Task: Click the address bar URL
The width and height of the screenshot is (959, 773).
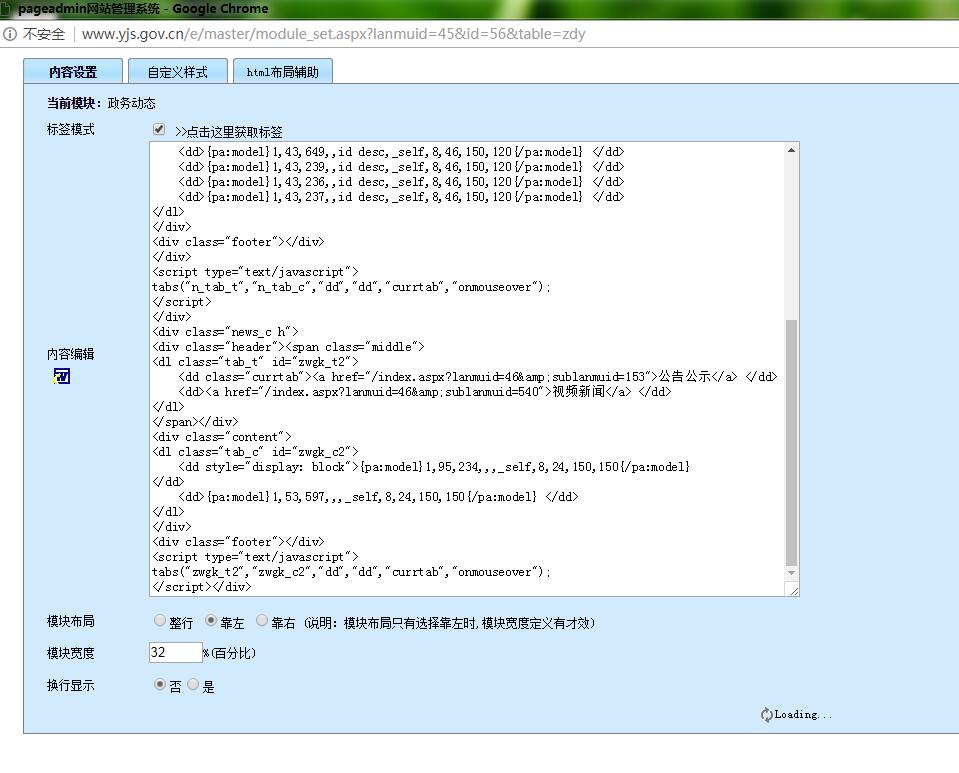Action: 333,34
